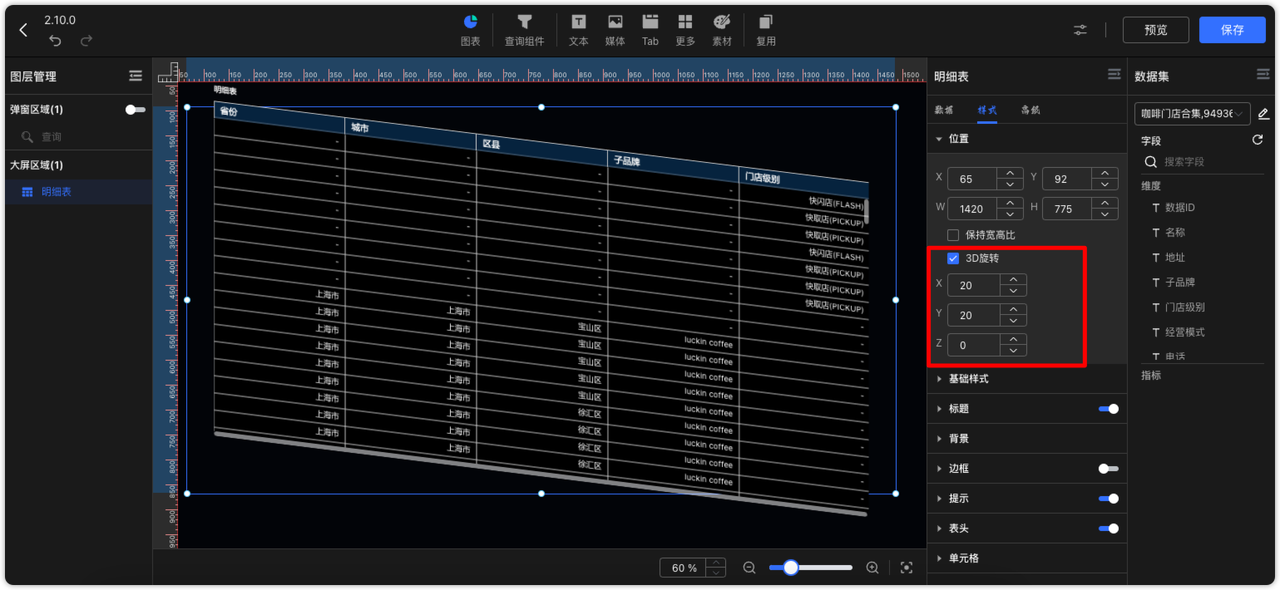
Task: Select the 查询组件 filter icon
Action: point(524,29)
